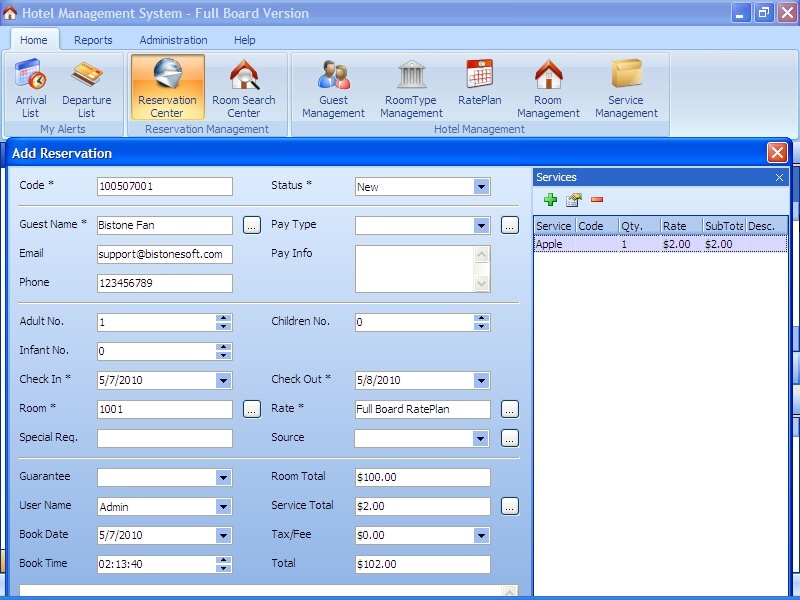800x600 pixels.
Task: Click into the Special Req. field
Action: [165, 438]
